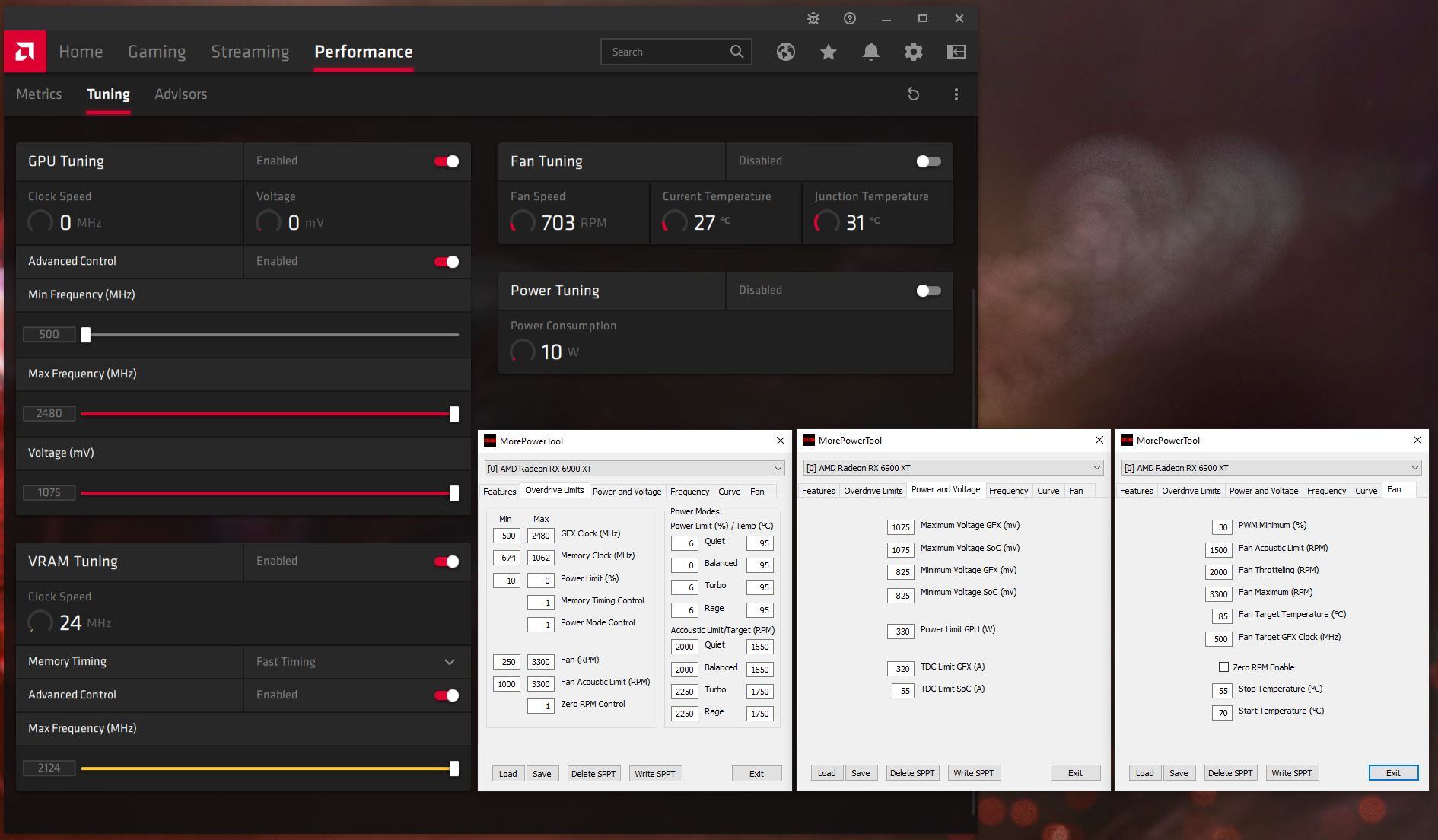Open the tuning three-dot more menu
This screenshot has width=1438, height=840.
[x=956, y=94]
